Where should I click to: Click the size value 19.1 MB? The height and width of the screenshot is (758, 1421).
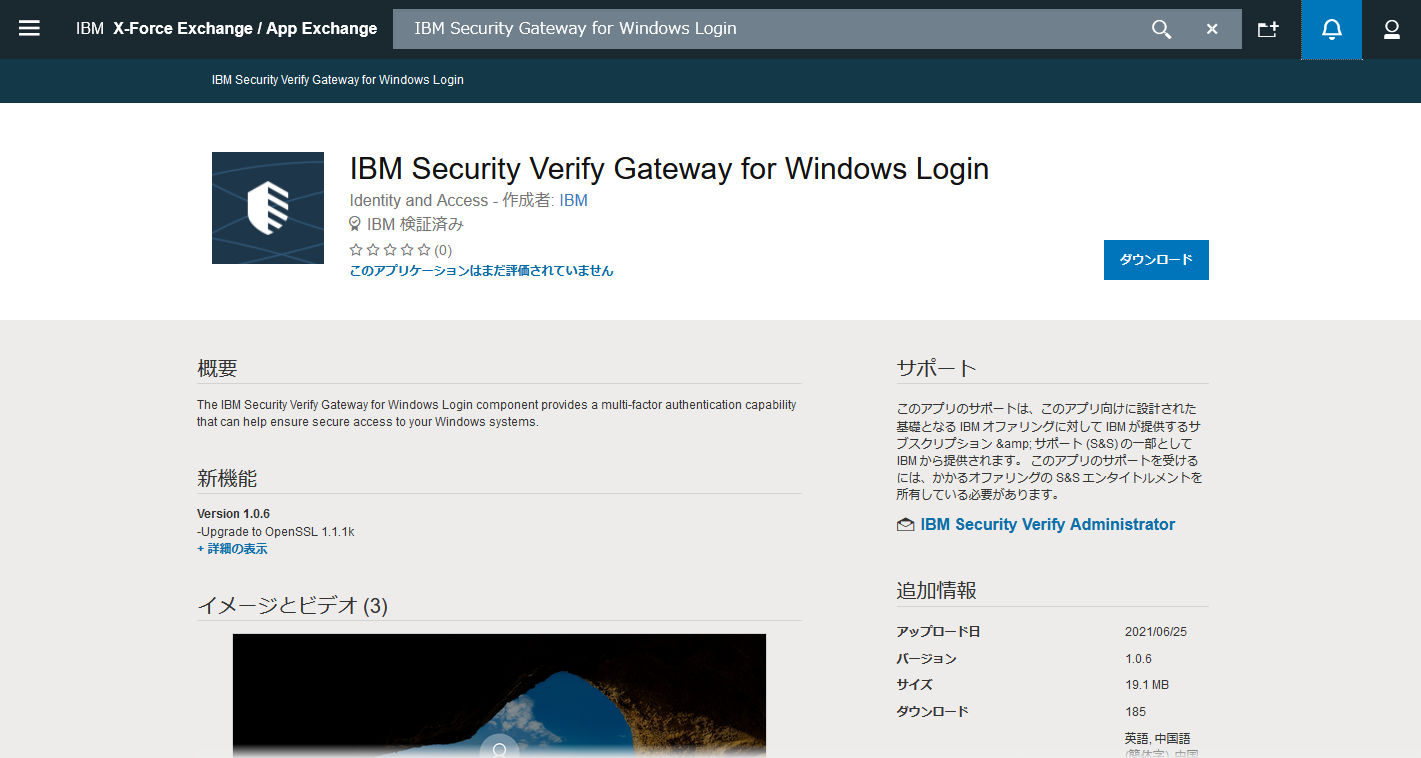click(x=1147, y=685)
